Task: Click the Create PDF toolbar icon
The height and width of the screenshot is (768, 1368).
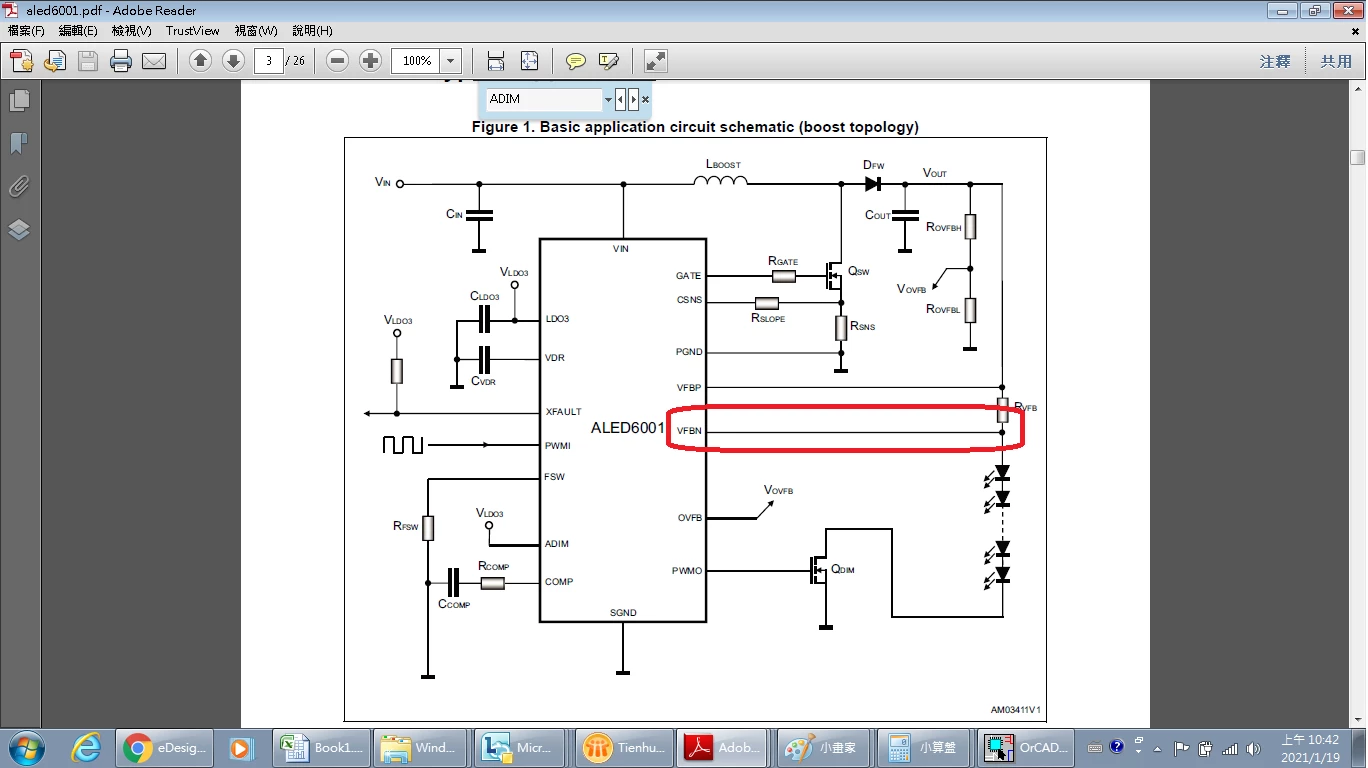Action: [x=22, y=61]
